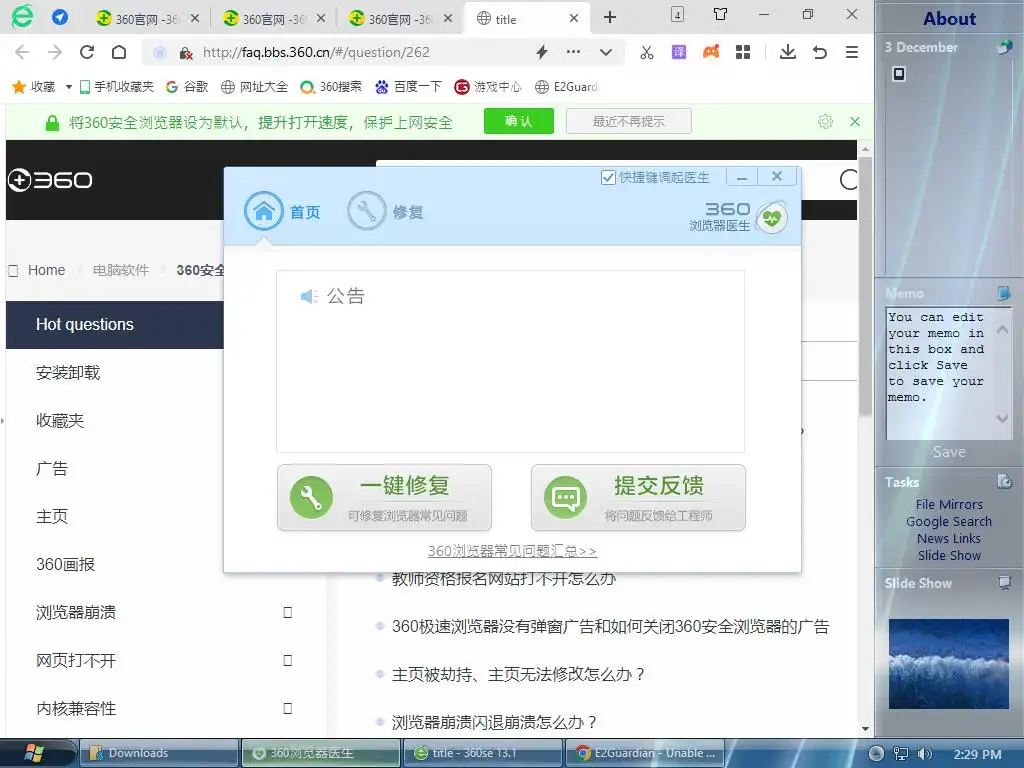Open the File Mirrors task link

coord(949,504)
